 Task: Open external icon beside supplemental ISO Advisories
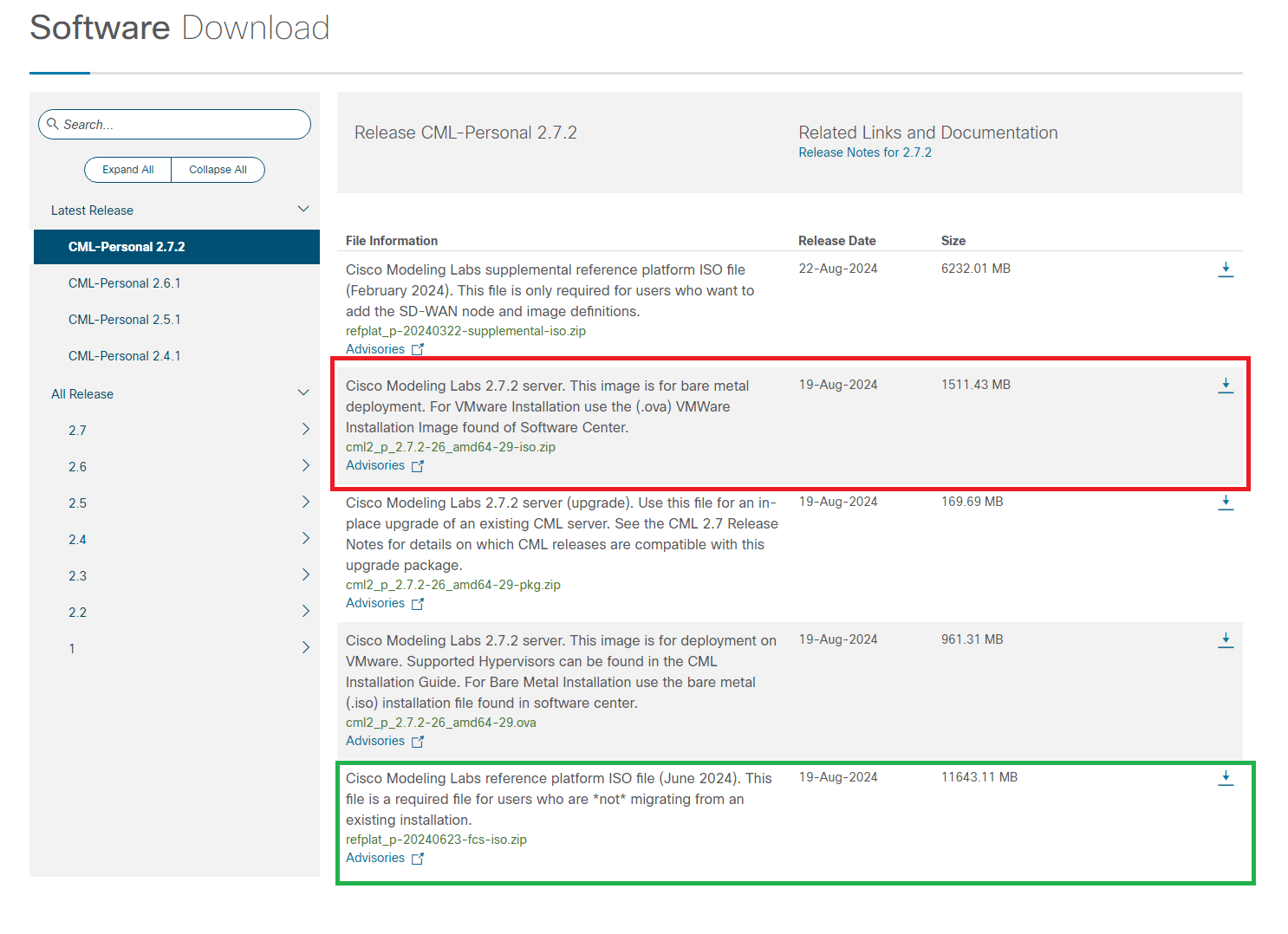click(418, 349)
